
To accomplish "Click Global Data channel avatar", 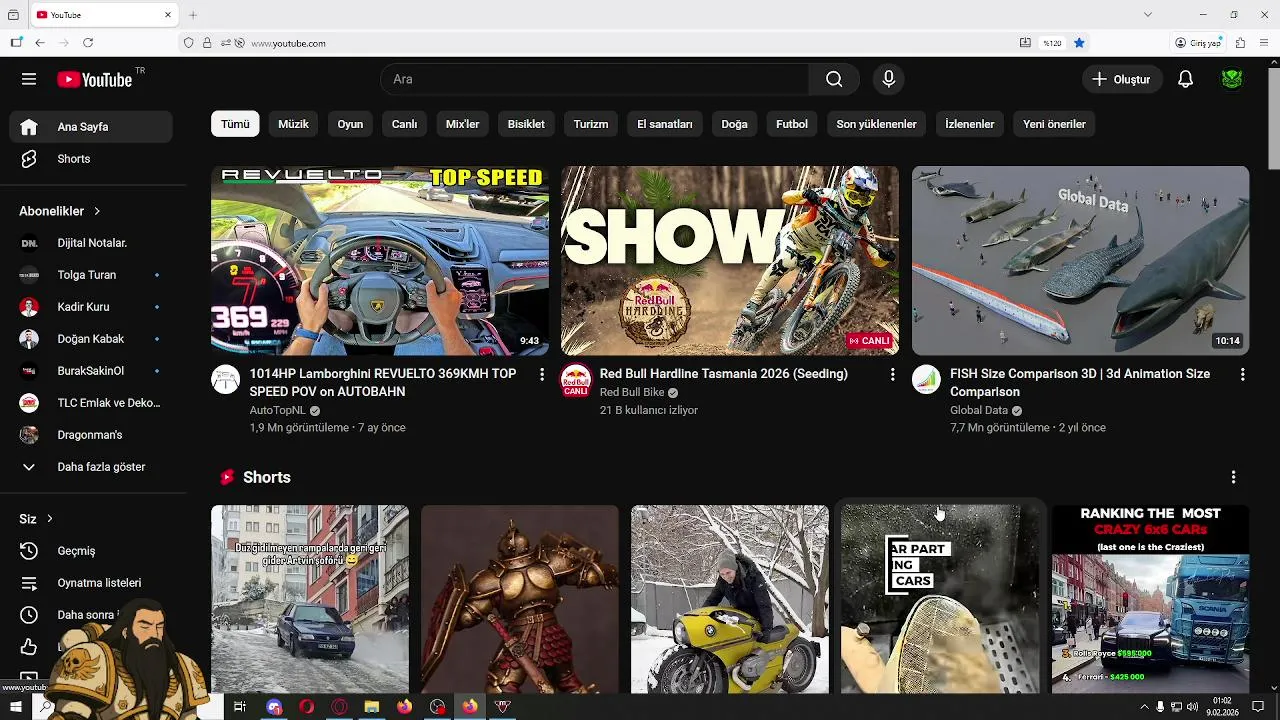I will point(926,379).
